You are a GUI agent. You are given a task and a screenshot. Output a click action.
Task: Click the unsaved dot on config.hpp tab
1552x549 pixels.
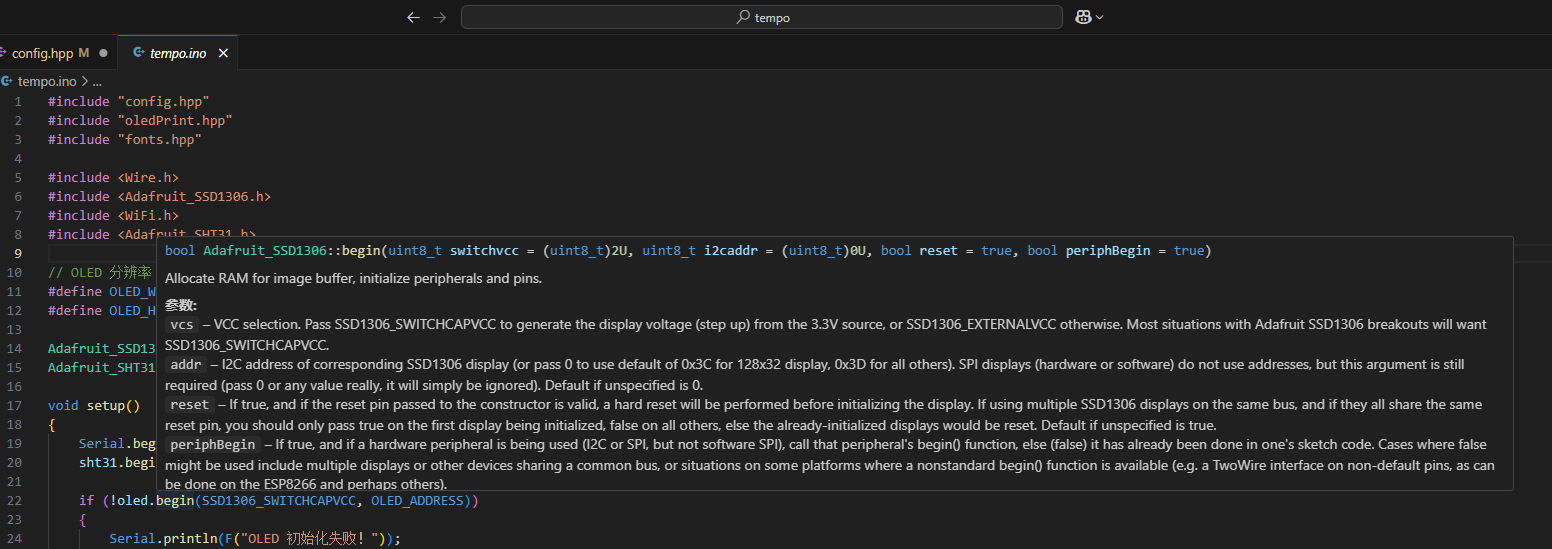point(103,53)
